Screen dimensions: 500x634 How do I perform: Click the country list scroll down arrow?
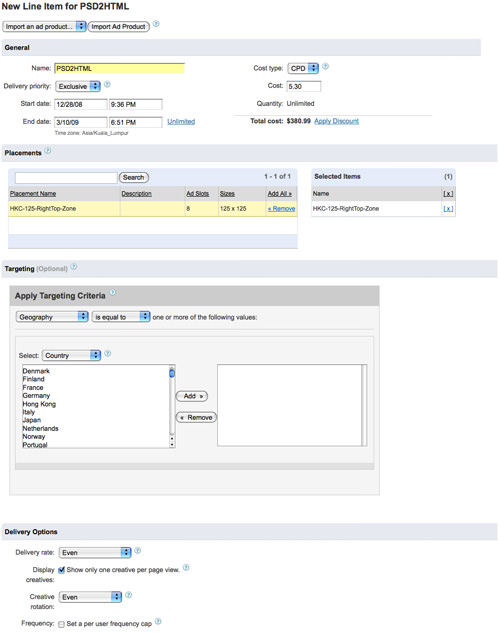coord(172,444)
